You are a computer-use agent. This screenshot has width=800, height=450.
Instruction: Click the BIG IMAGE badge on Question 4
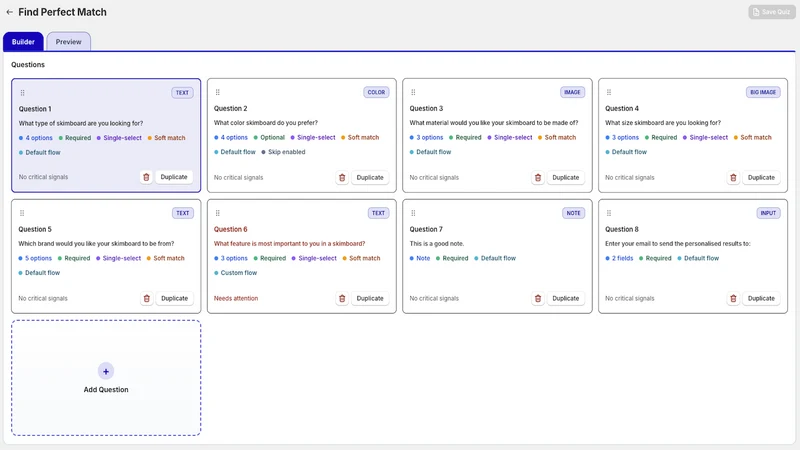click(x=763, y=92)
